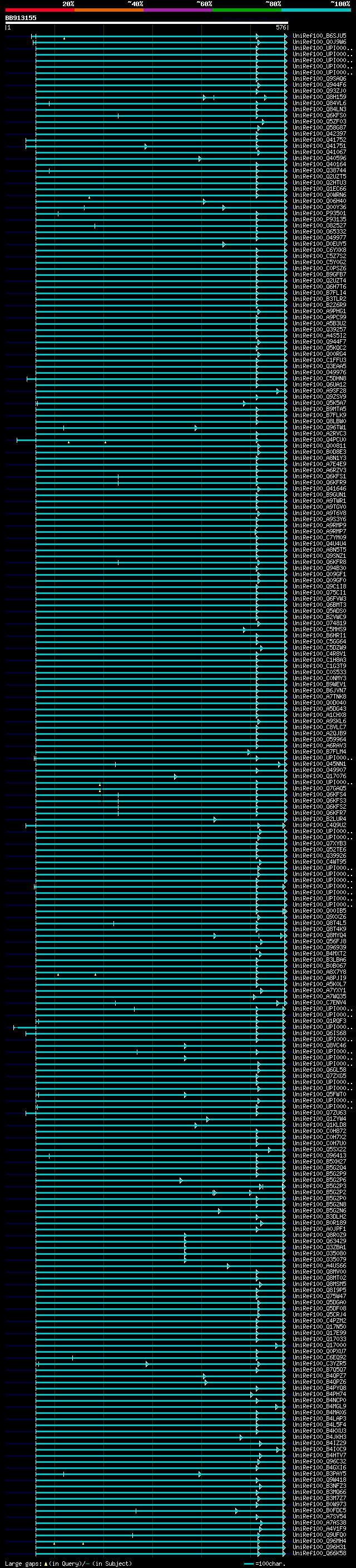The image size is (356, 1568).
Task: Click hit label UniRef100_C7ENV4
Action: pos(319,1002)
